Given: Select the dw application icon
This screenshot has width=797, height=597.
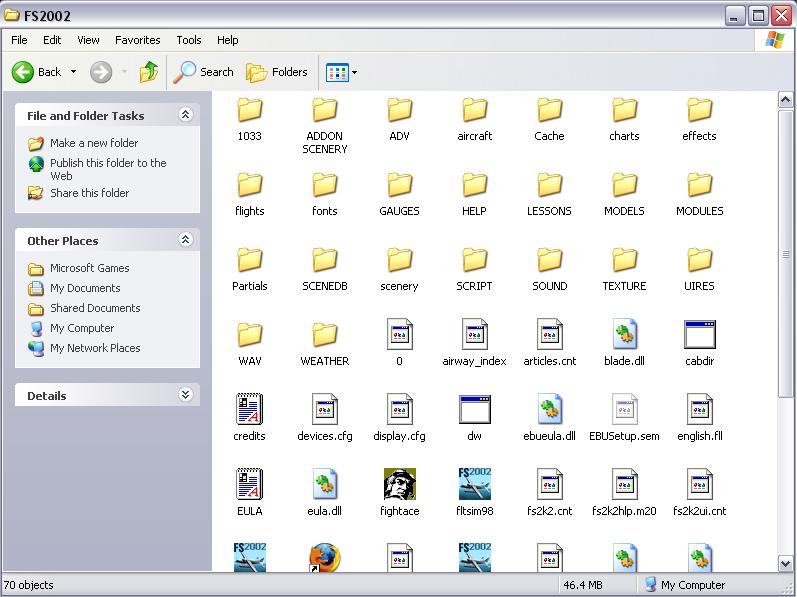Looking at the screenshot, I should point(474,409).
